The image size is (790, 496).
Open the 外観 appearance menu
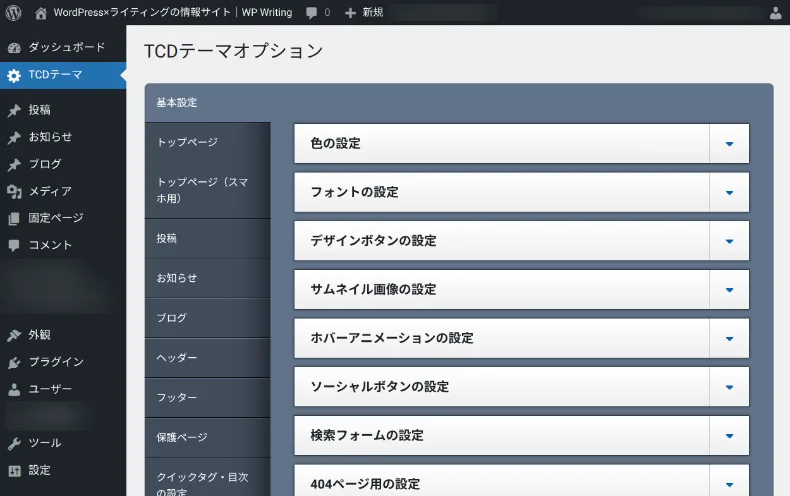pyautogui.click(x=40, y=335)
